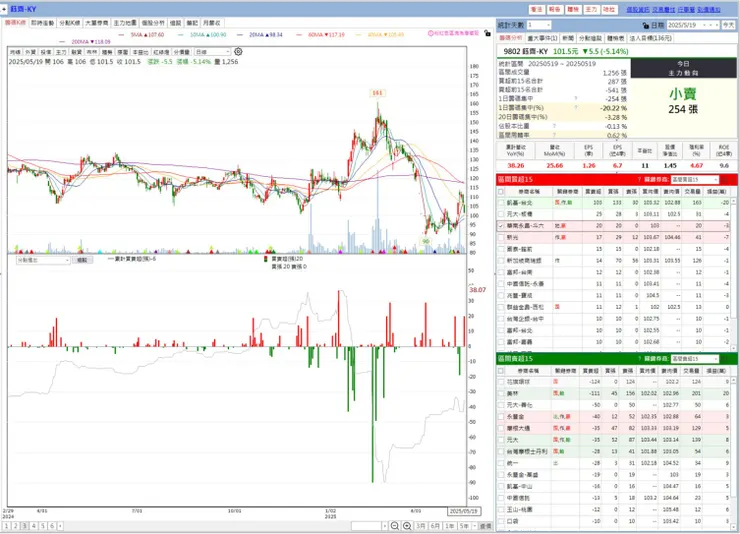740x534 pixels.
Task: Click the 買超15 table vertical scrollbar
Action: [x=734, y=274]
